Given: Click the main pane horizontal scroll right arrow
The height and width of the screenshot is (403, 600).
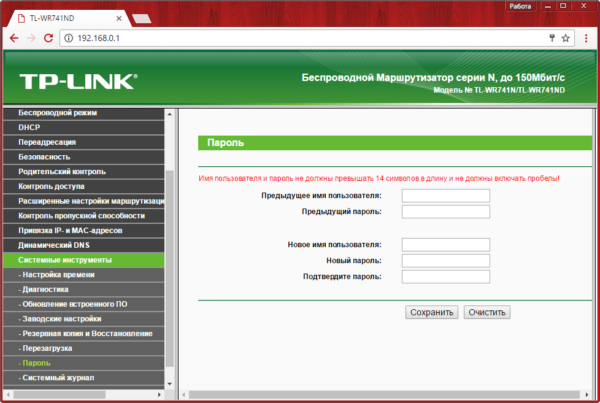Looking at the screenshot, I should click(587, 395).
